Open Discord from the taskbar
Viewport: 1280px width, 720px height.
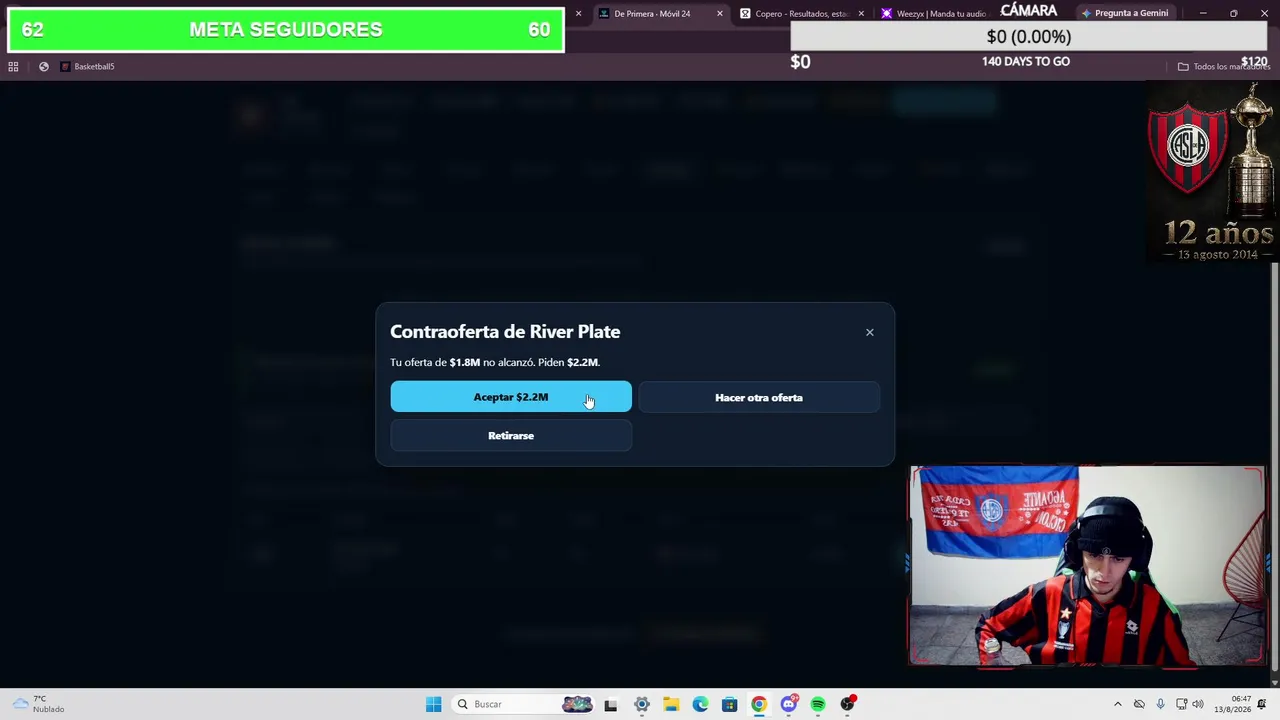(788, 704)
